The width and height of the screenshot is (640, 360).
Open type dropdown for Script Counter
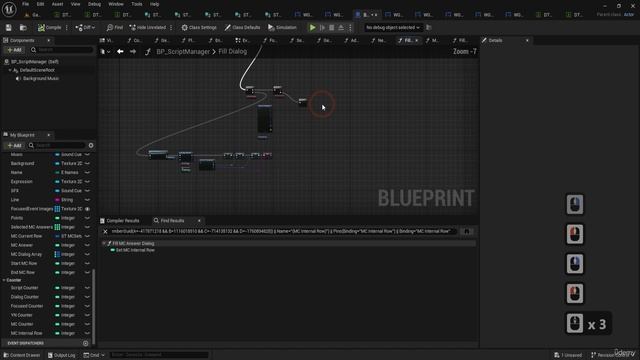pos(64,288)
